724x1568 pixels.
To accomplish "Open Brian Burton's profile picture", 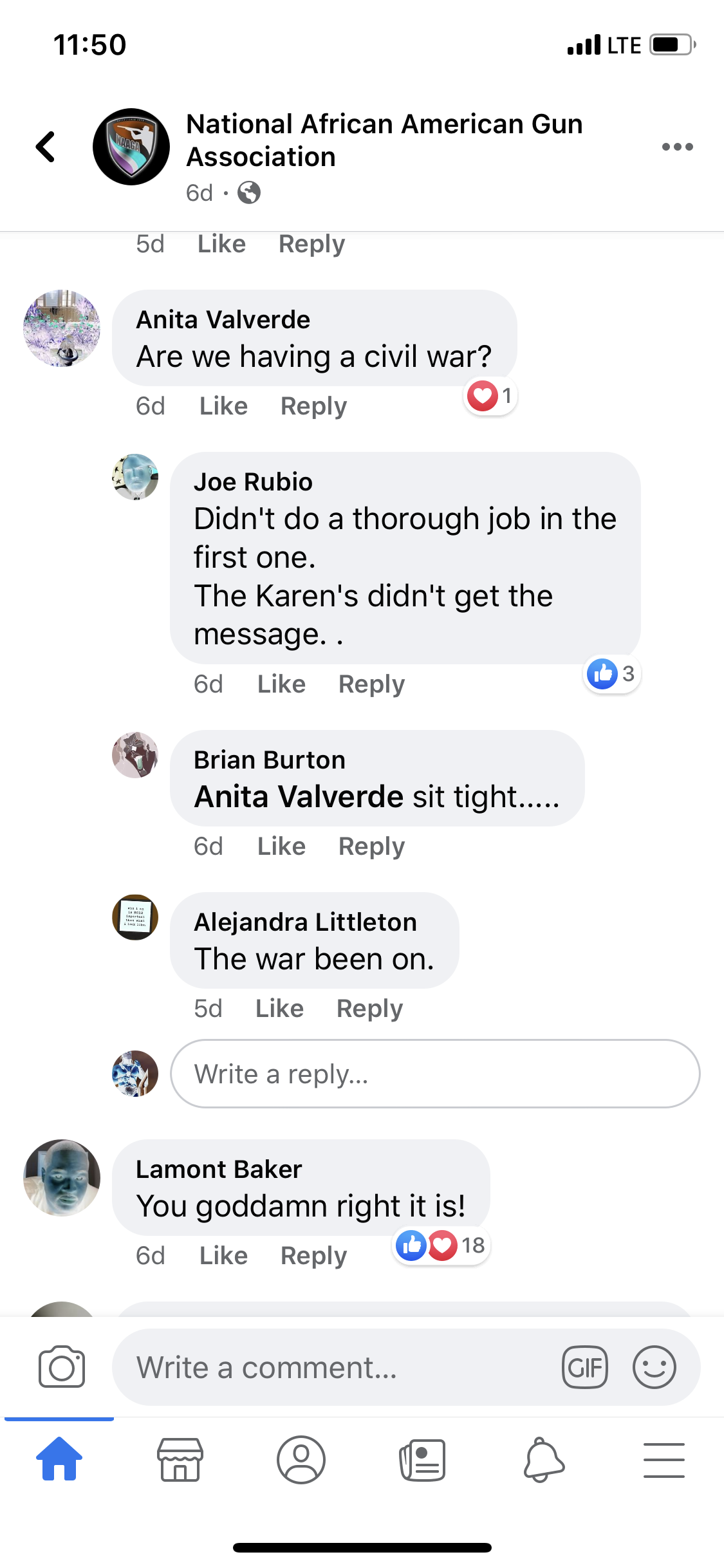I will pos(135,755).
